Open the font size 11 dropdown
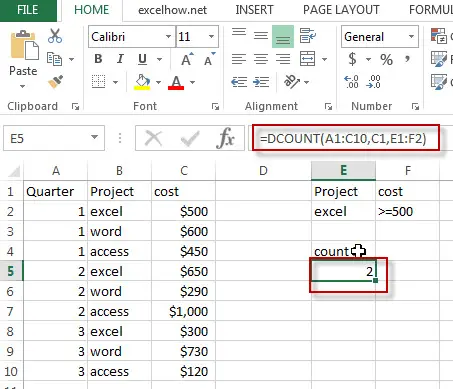The width and height of the screenshot is (453, 389). (211, 36)
